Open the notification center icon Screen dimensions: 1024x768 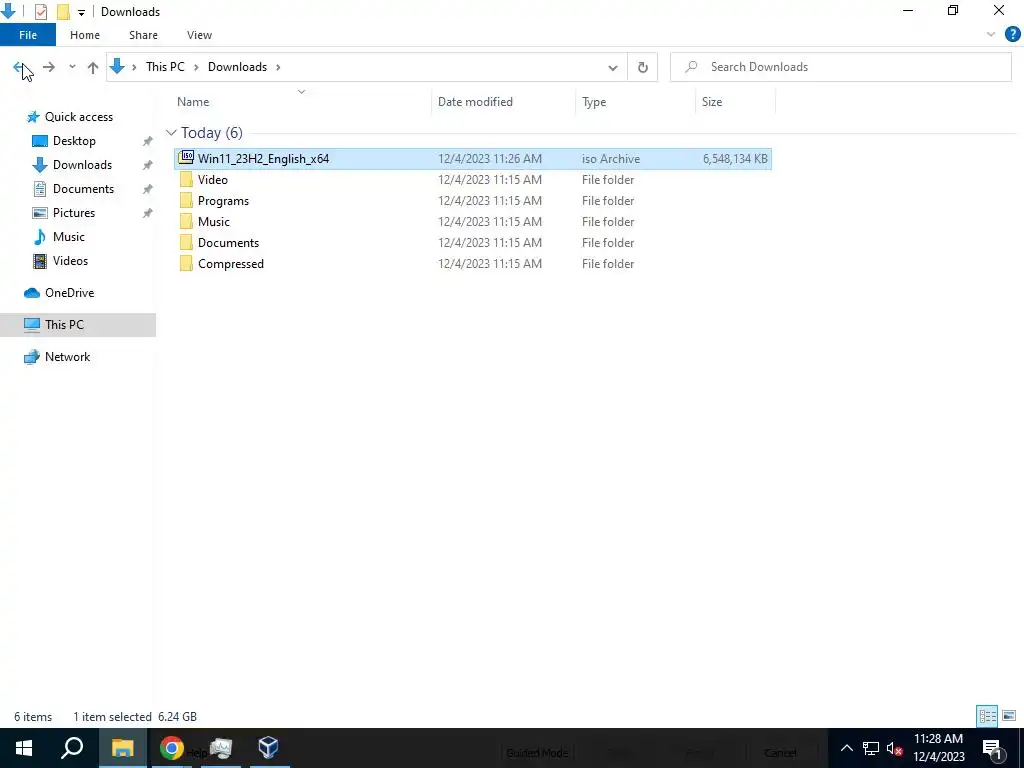[992, 748]
